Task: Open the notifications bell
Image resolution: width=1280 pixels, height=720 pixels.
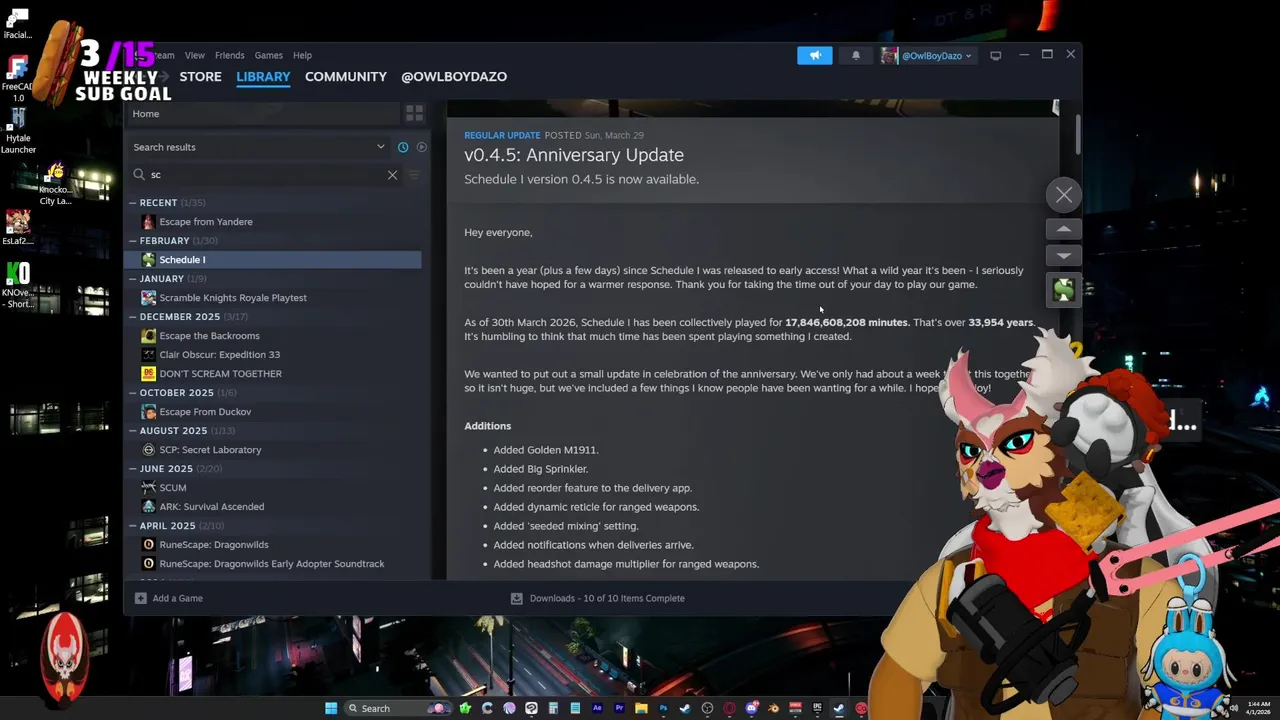Action: pyautogui.click(x=856, y=56)
